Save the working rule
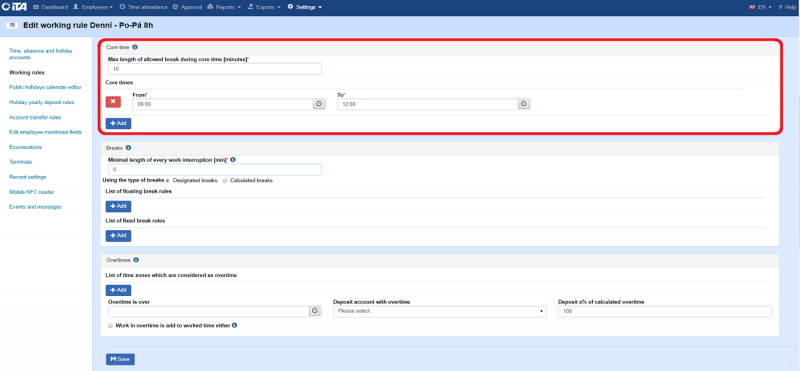800x371 pixels. click(x=120, y=359)
